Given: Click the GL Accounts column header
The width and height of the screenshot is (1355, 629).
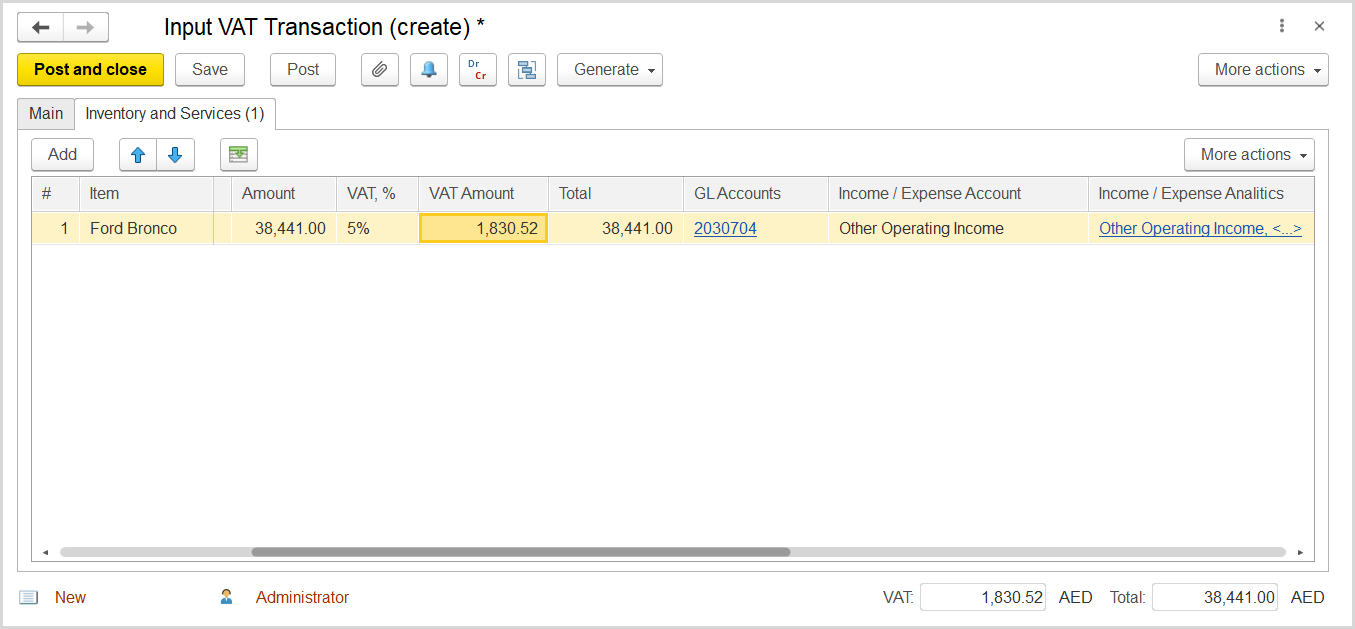Looking at the screenshot, I should click(x=756, y=194).
